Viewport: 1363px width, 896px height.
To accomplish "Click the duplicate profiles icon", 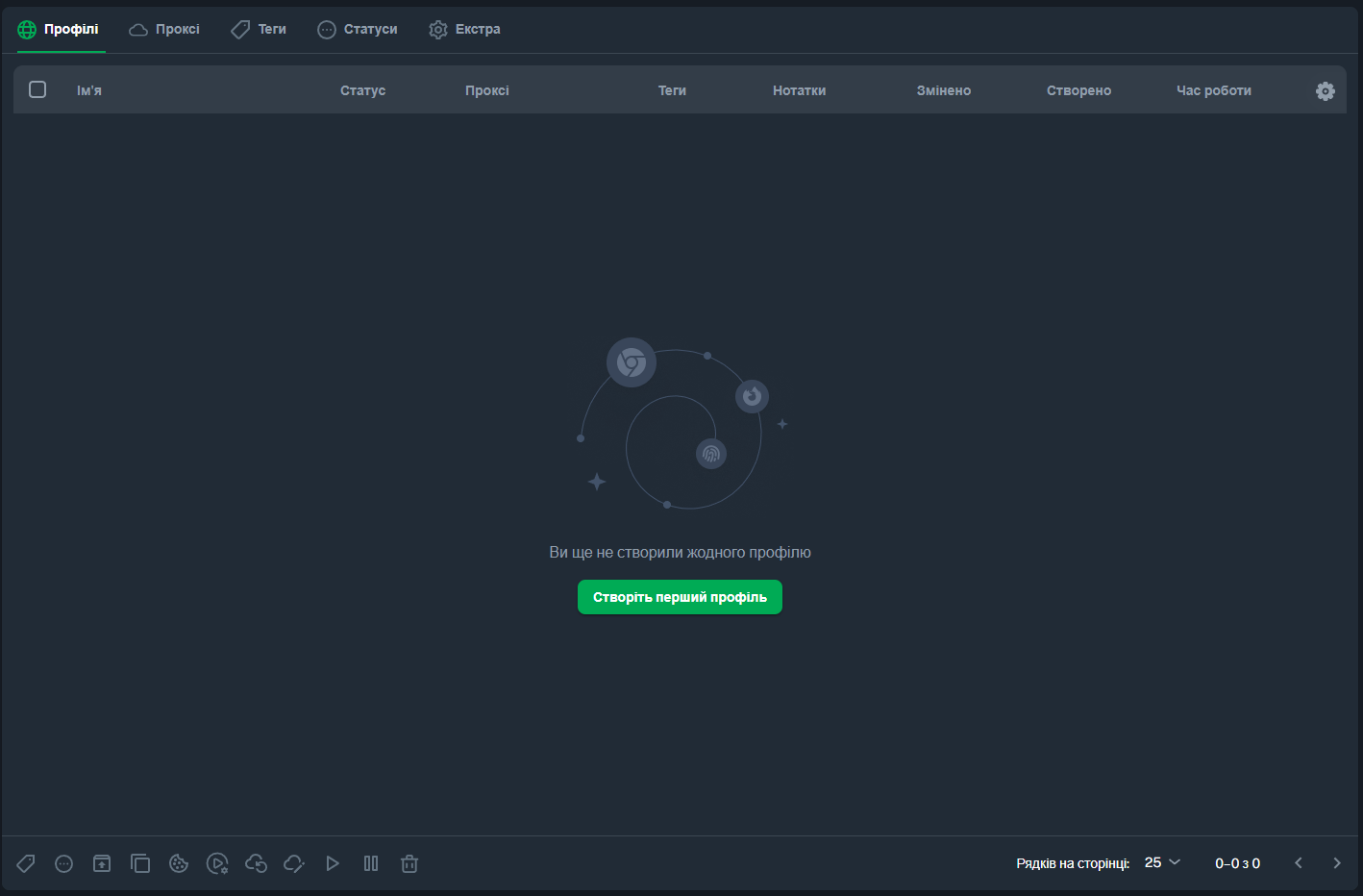I will pyautogui.click(x=140, y=863).
